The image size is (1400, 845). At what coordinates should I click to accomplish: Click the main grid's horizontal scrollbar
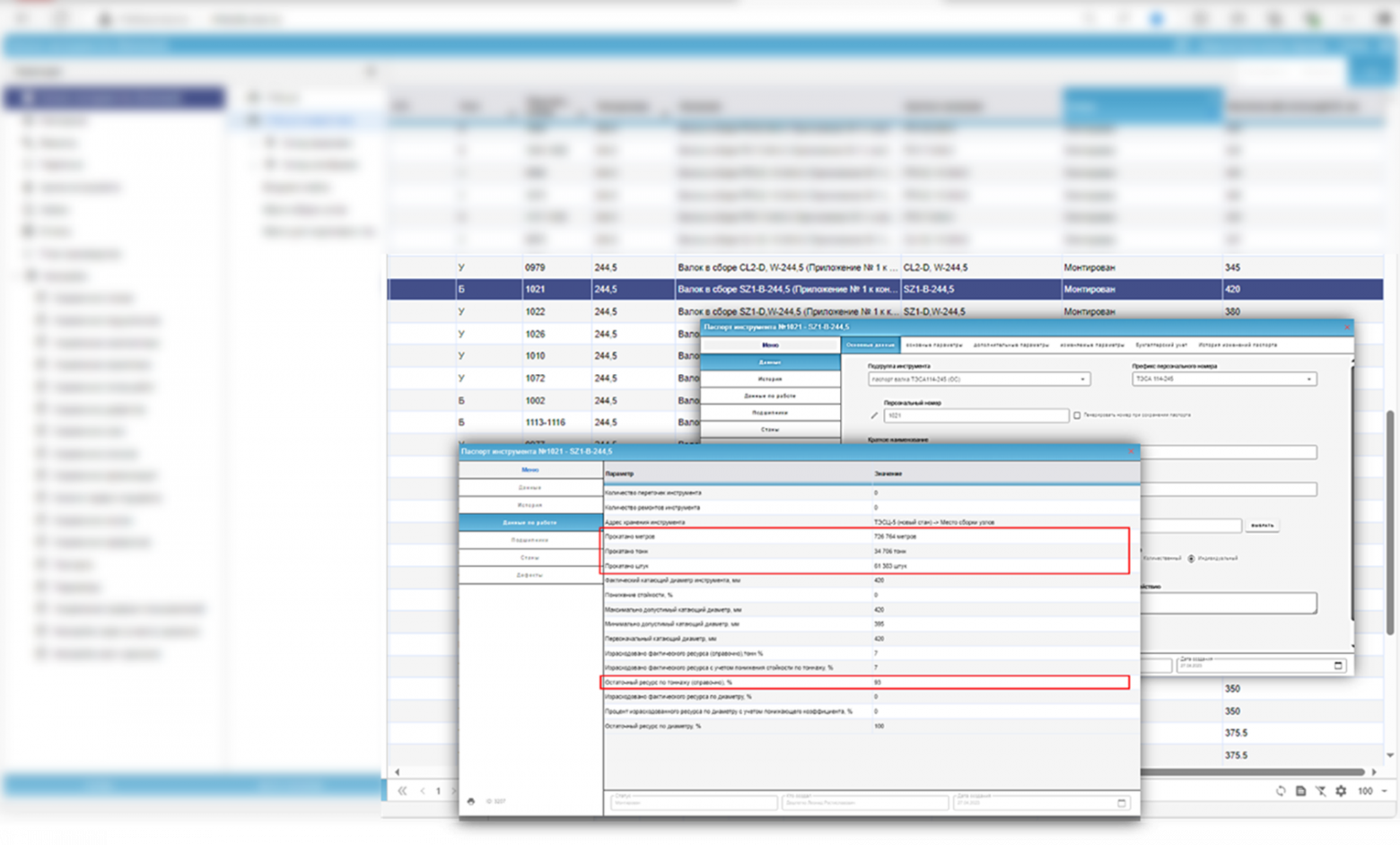click(x=1252, y=771)
